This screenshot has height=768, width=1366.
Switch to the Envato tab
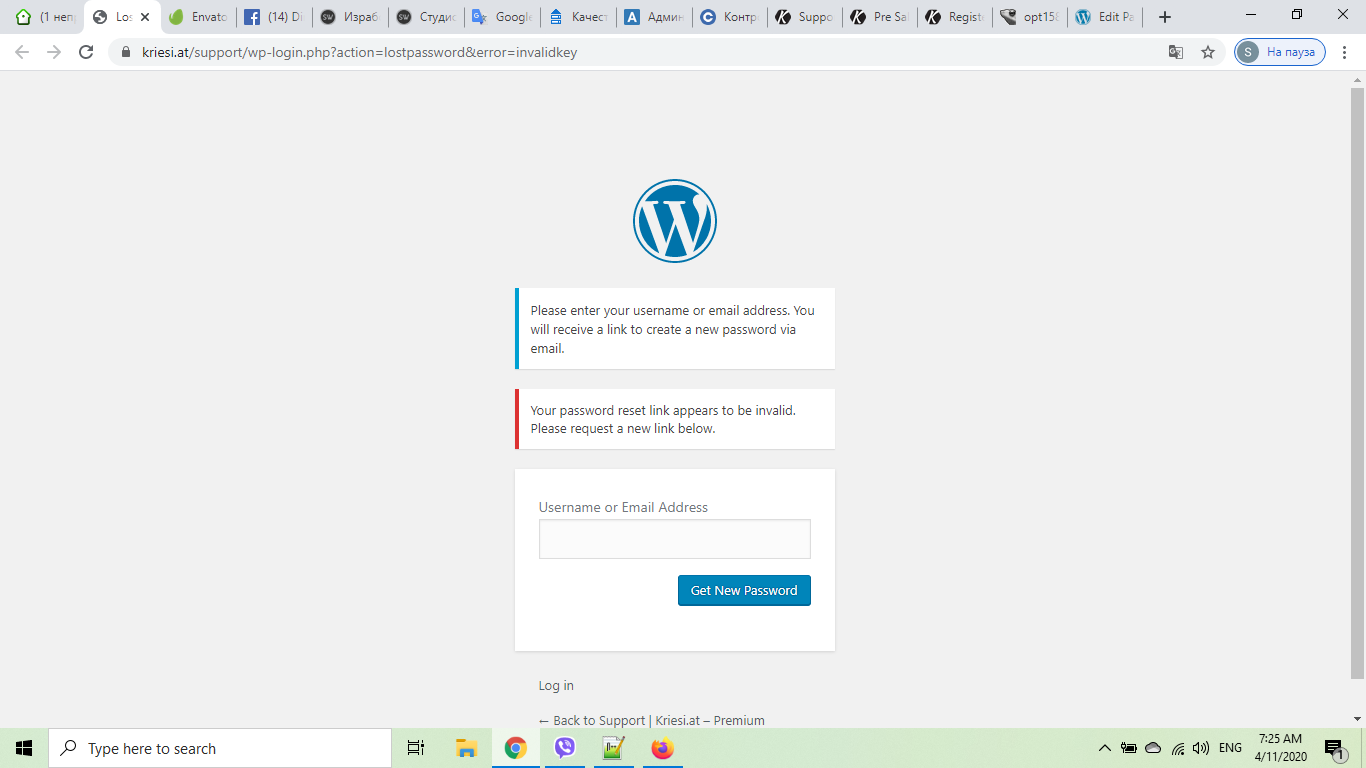[x=198, y=17]
